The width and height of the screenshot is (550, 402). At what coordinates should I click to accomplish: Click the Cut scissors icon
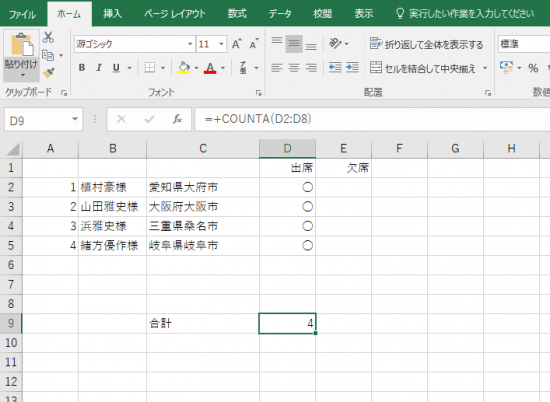48,37
